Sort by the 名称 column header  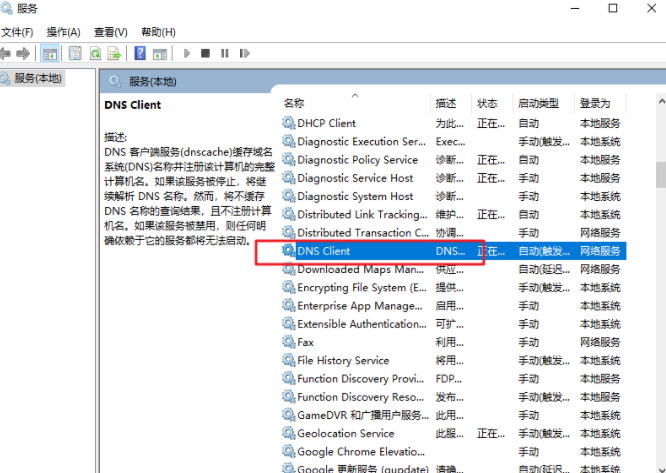tap(294, 103)
